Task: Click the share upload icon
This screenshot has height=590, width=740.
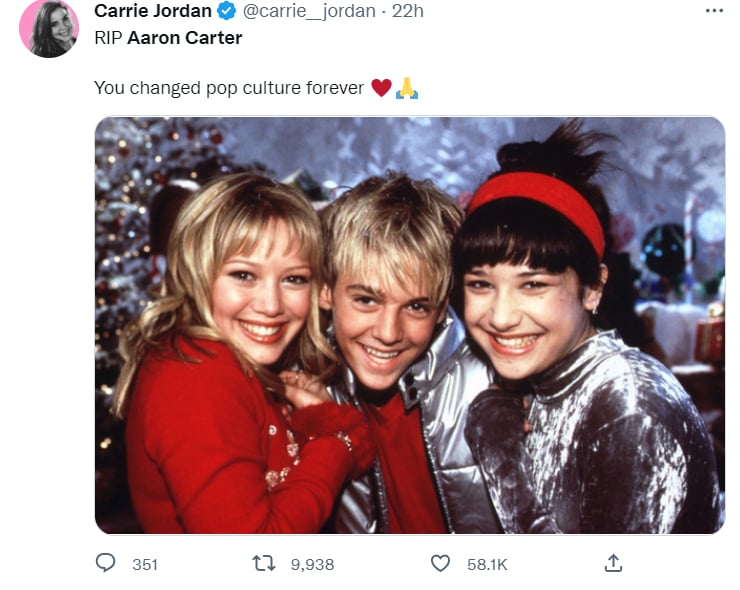Action: pyautogui.click(x=613, y=563)
